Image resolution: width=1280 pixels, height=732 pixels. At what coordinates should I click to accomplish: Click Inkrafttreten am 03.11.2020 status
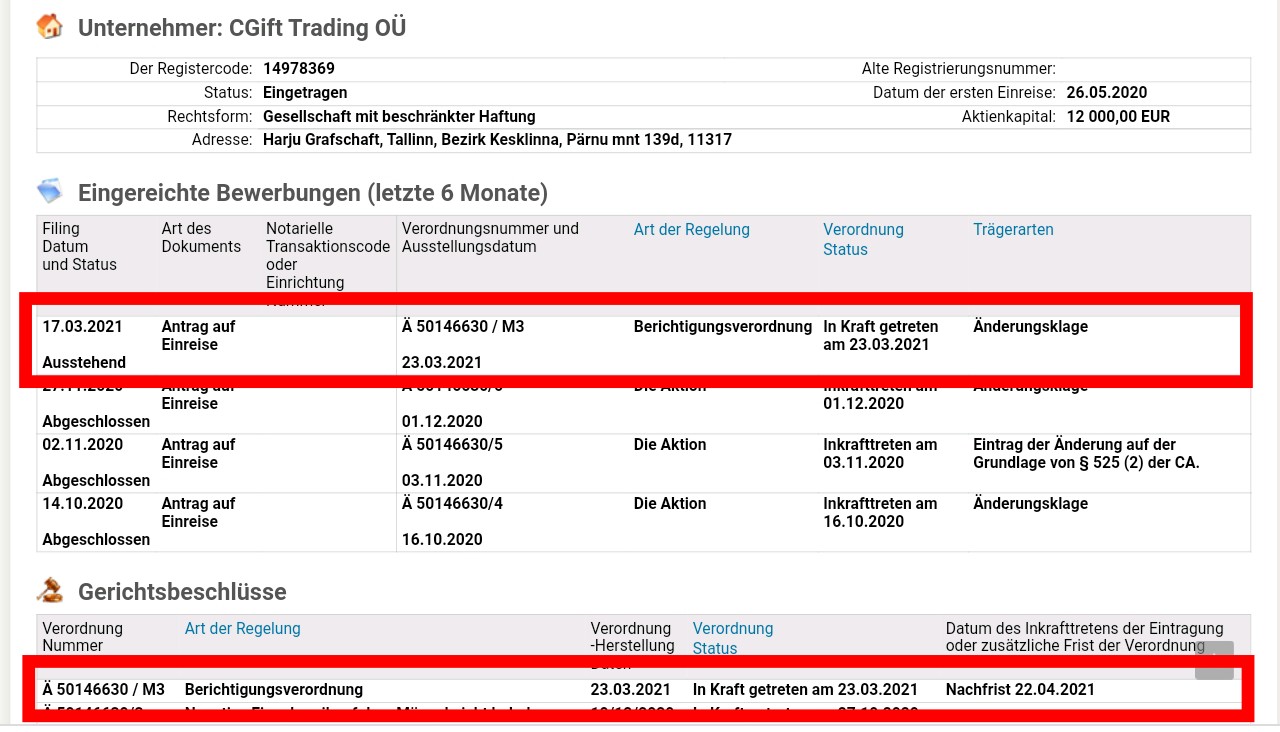(x=880, y=453)
